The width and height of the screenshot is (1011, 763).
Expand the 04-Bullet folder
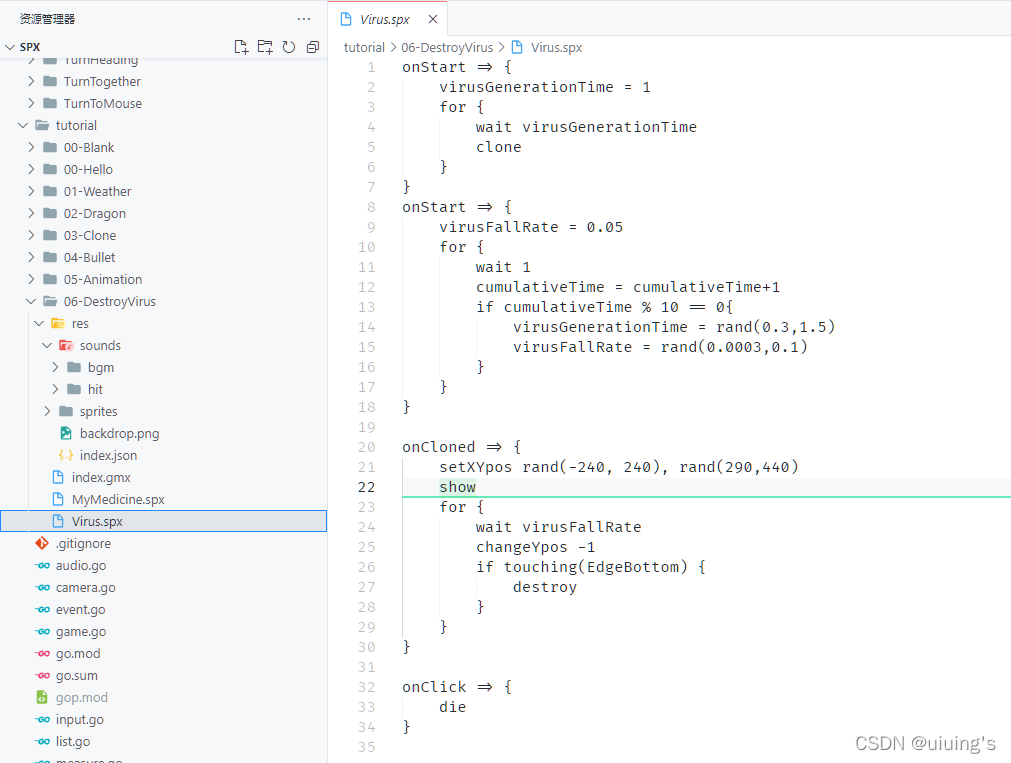pos(31,257)
